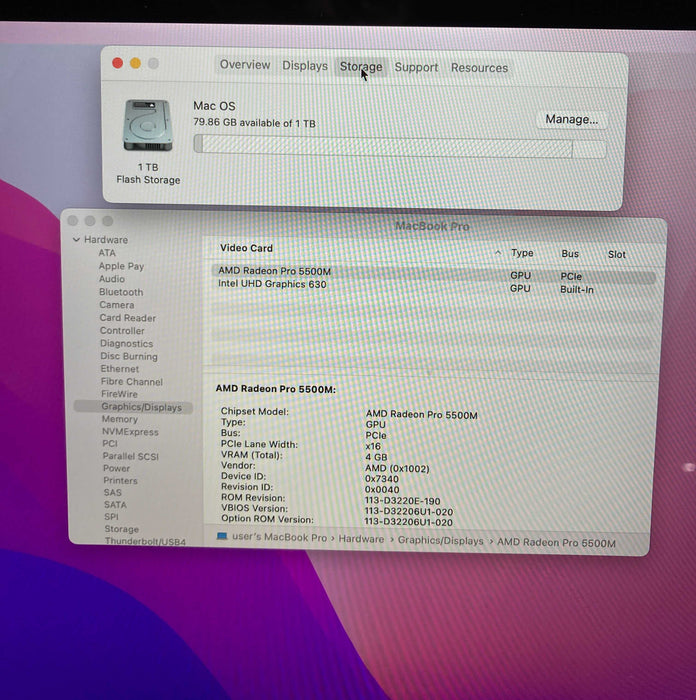The image size is (696, 700).
Task: Switch to the Resources tab
Action: (479, 68)
